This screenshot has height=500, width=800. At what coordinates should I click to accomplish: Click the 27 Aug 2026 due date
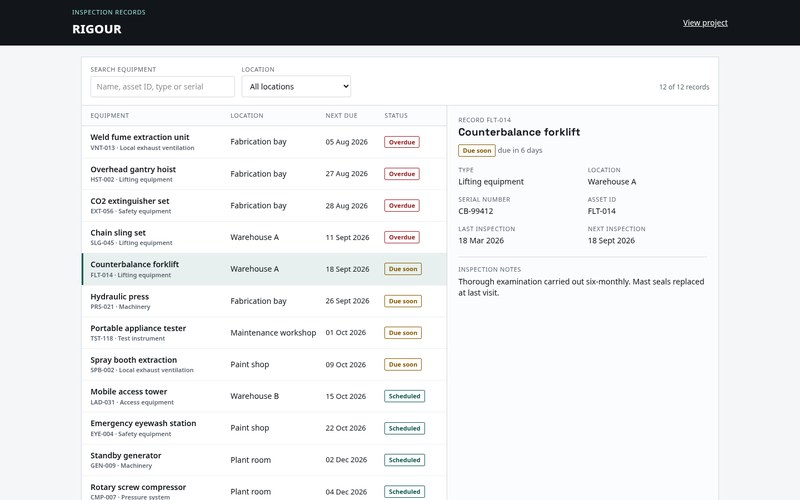point(346,174)
